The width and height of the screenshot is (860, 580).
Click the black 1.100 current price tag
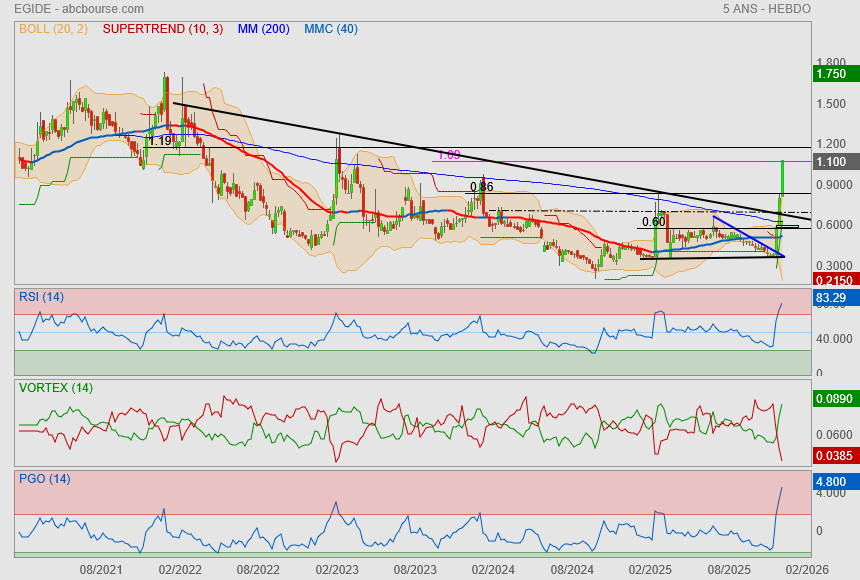[832, 162]
